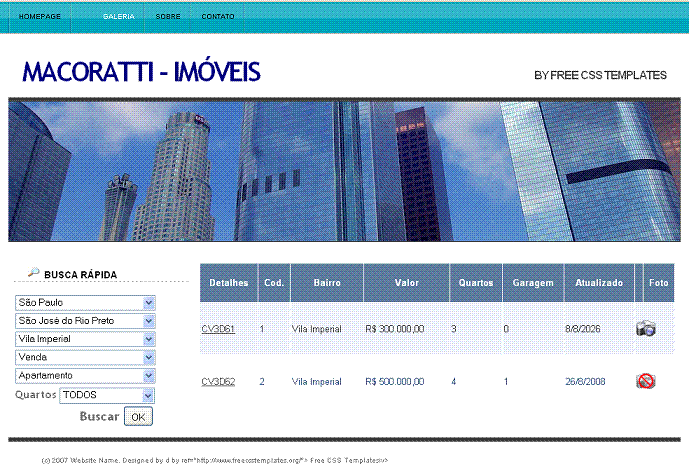This screenshot has height=469, width=689.
Task: Select the Sobre menu item
Action: click(x=168, y=17)
